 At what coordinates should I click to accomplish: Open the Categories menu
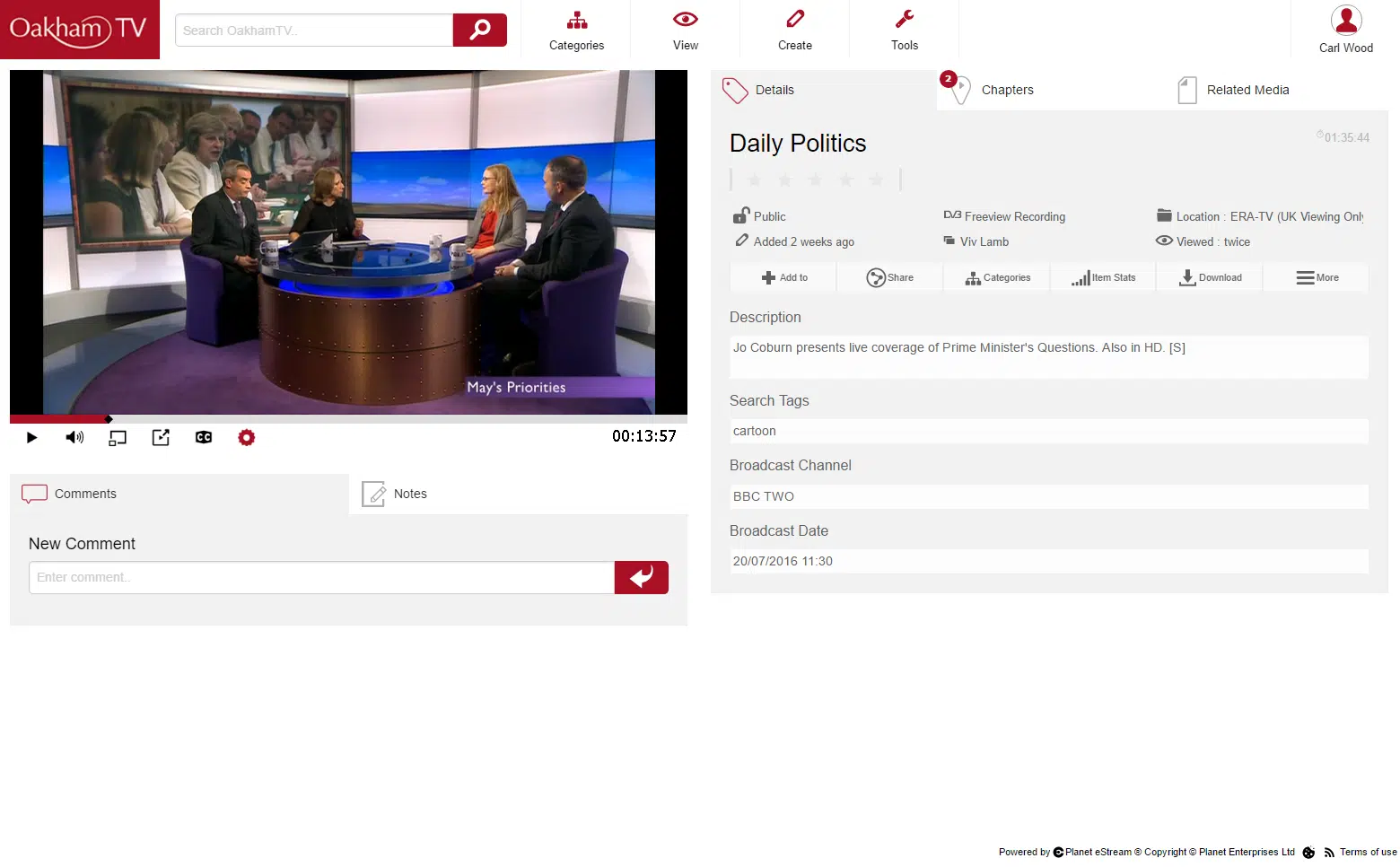(x=576, y=30)
